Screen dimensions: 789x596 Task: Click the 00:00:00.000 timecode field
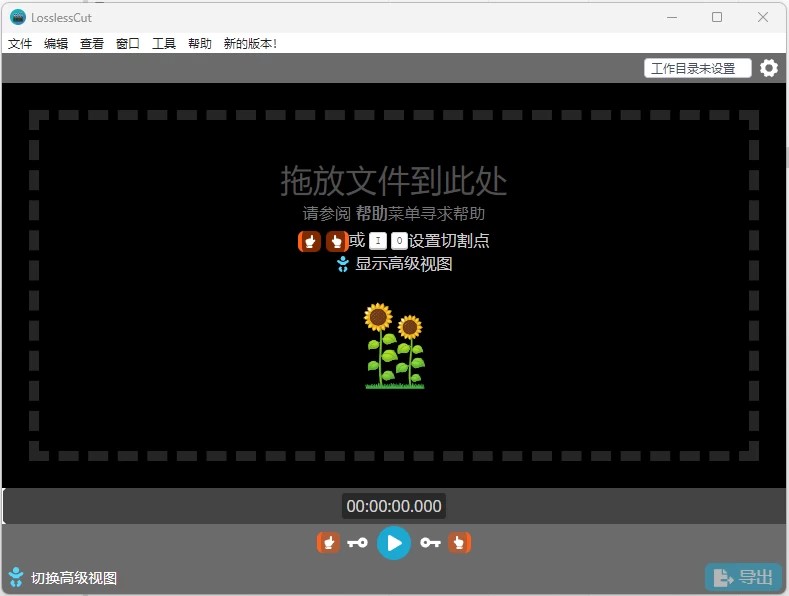(x=394, y=506)
